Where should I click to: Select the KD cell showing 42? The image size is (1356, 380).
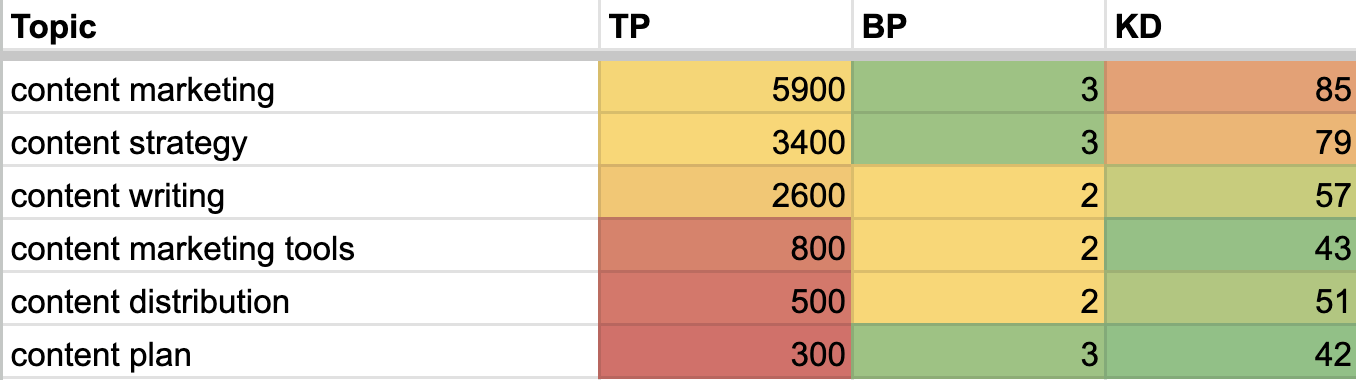[1231, 354]
